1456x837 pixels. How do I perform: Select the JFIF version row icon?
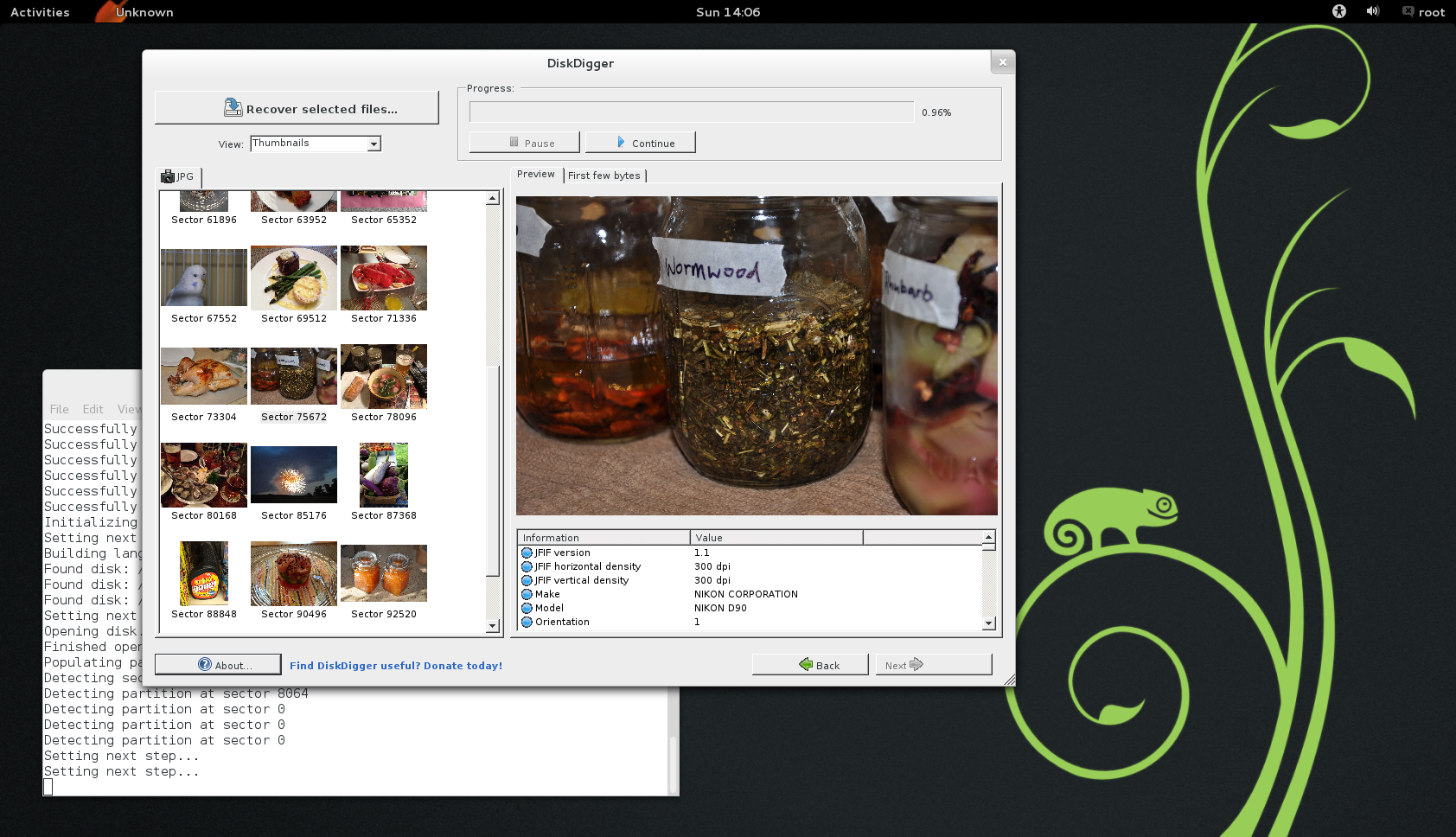[527, 553]
